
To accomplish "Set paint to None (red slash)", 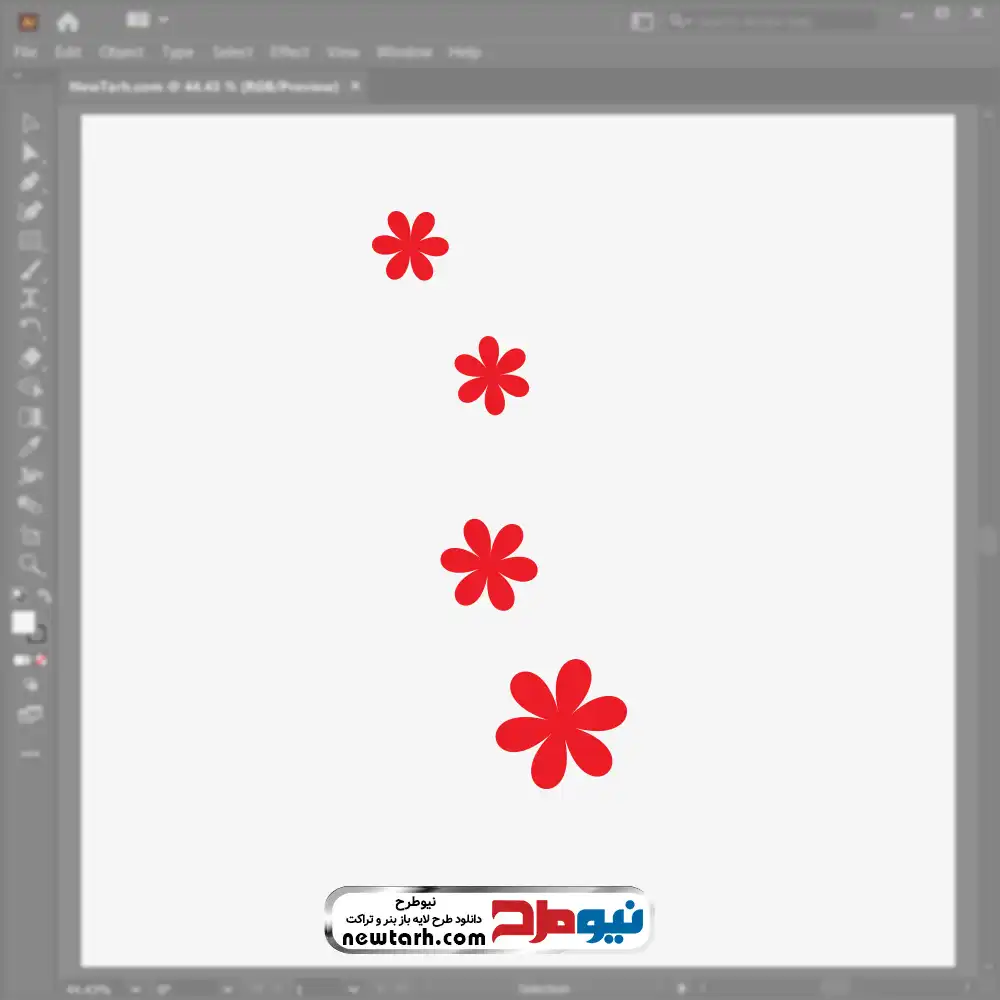I will point(41,660).
